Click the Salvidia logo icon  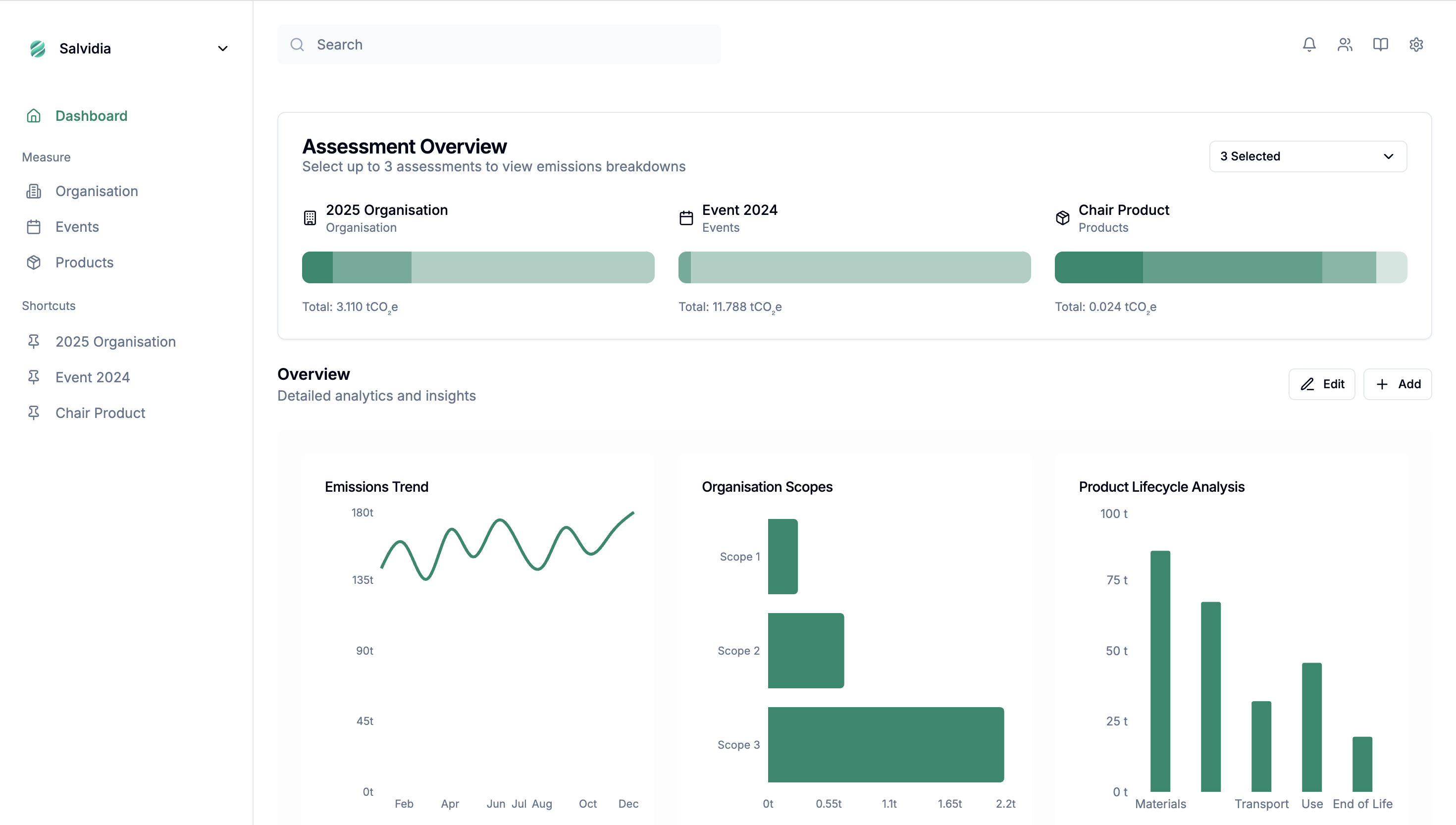point(38,49)
